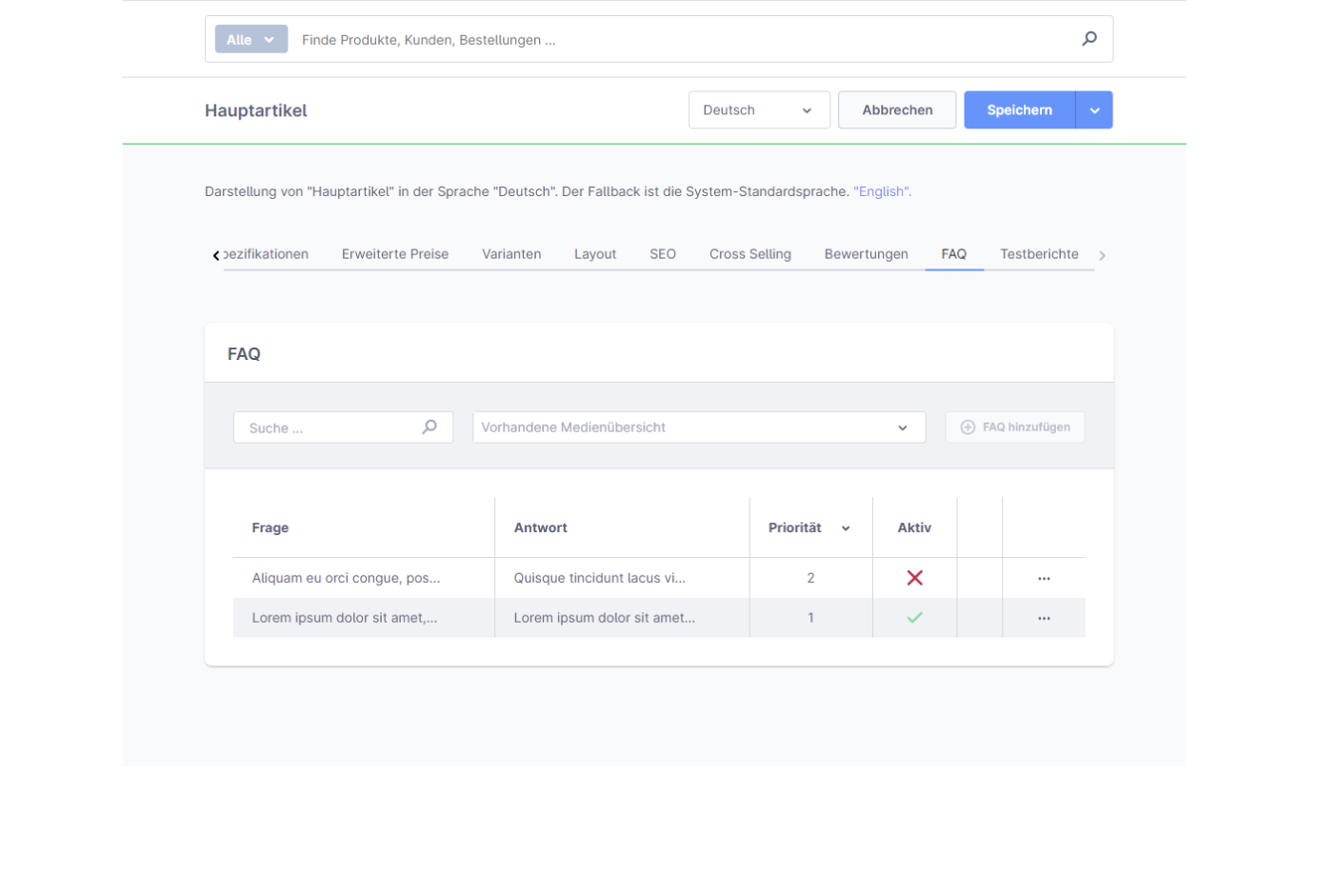The width and height of the screenshot is (1318, 896).
Task: Click the FAQ hinzufügen button
Action: coord(1015,428)
